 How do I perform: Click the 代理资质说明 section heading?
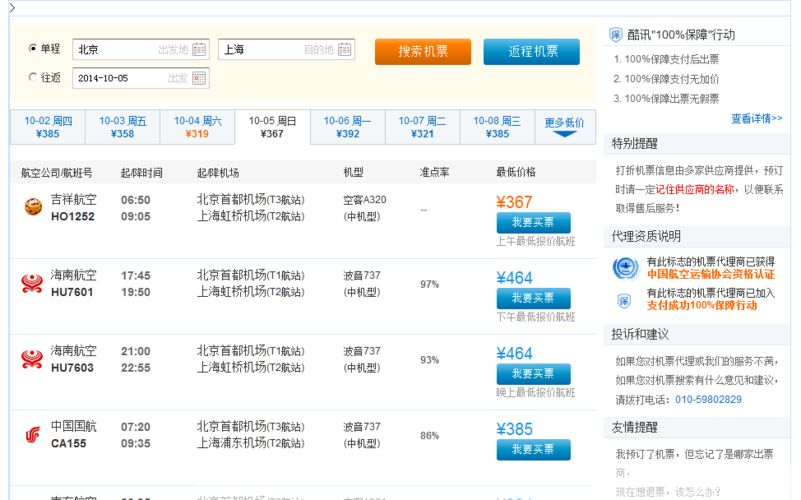pyautogui.click(x=646, y=236)
